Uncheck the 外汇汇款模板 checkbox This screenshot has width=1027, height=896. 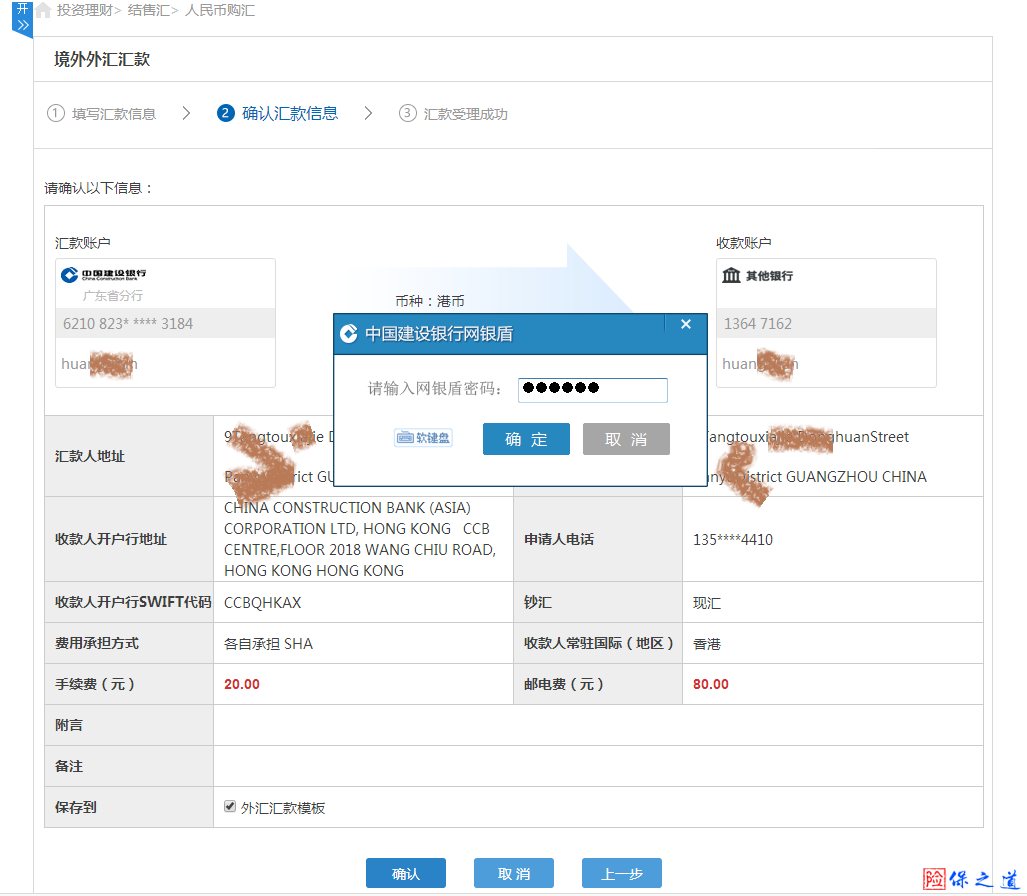tap(230, 806)
